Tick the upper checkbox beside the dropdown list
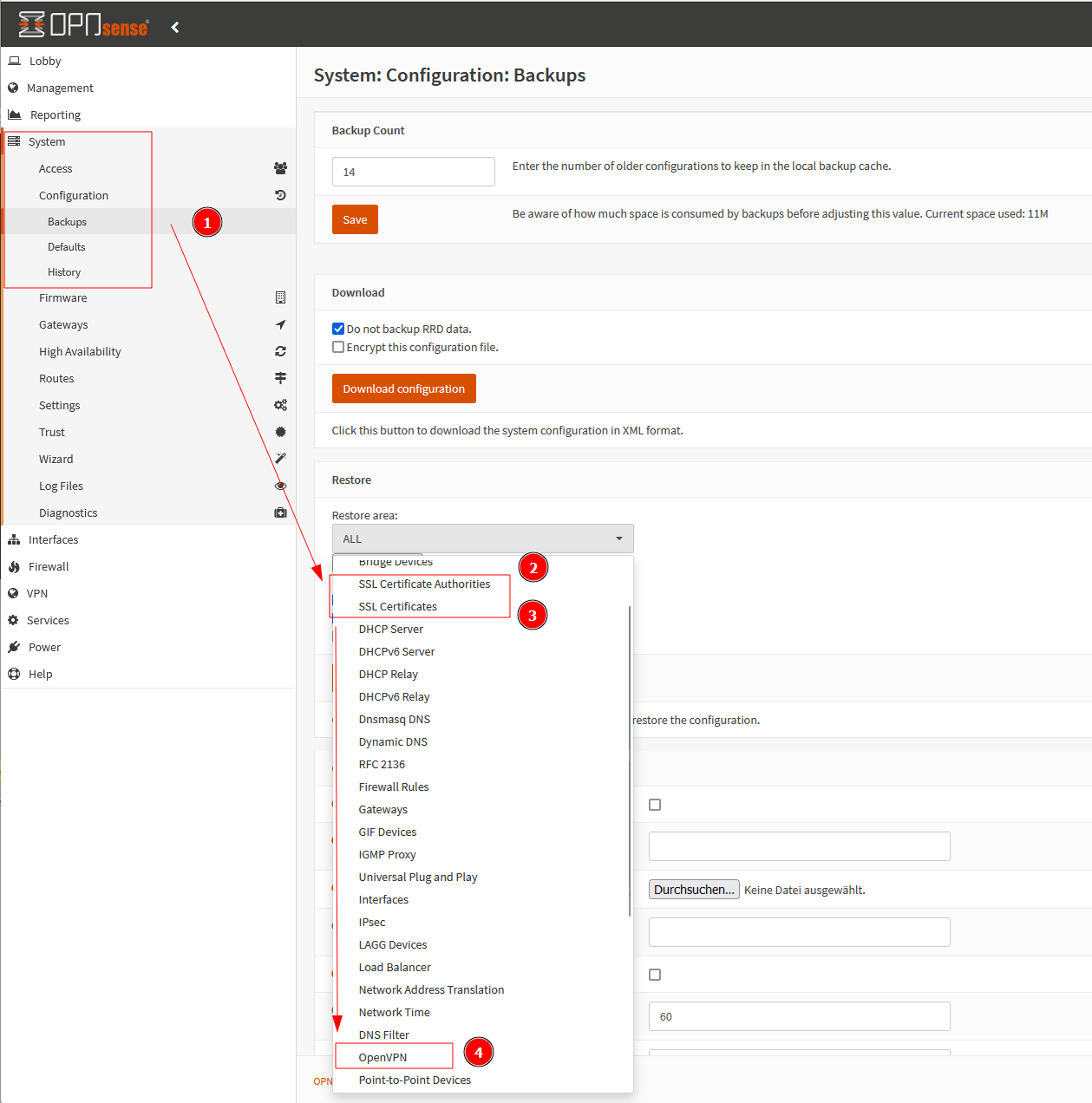Image resolution: width=1092 pixels, height=1103 pixels. pos(655,805)
